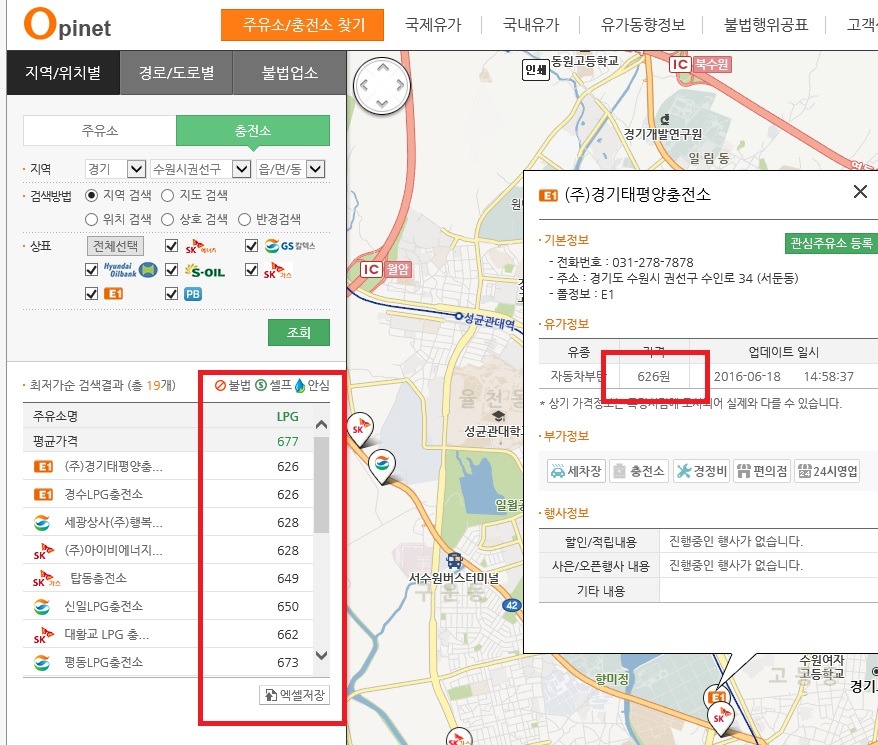Screen dimensions: 878x745
Task: Click the 세차장 amenity icon
Action: [576, 471]
